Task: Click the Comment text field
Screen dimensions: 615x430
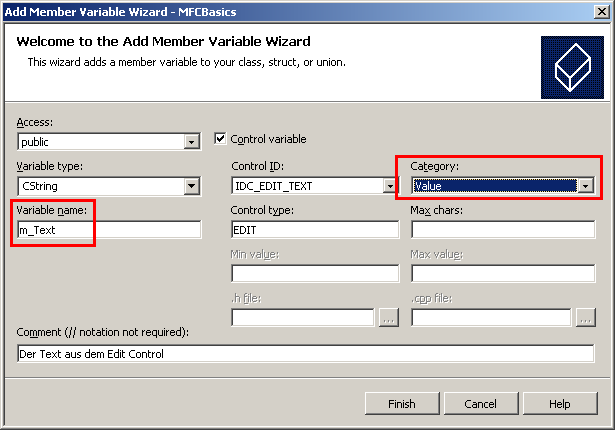Action: click(x=306, y=354)
